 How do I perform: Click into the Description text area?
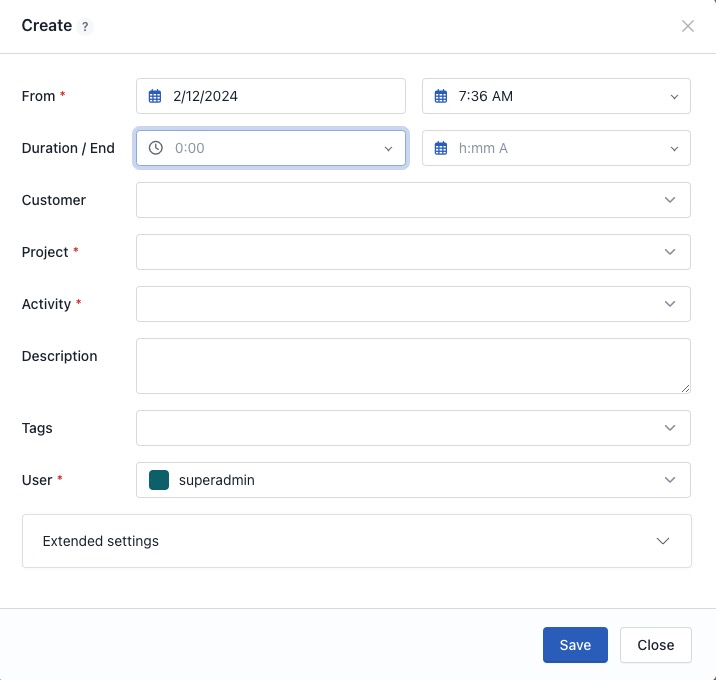tap(412, 366)
